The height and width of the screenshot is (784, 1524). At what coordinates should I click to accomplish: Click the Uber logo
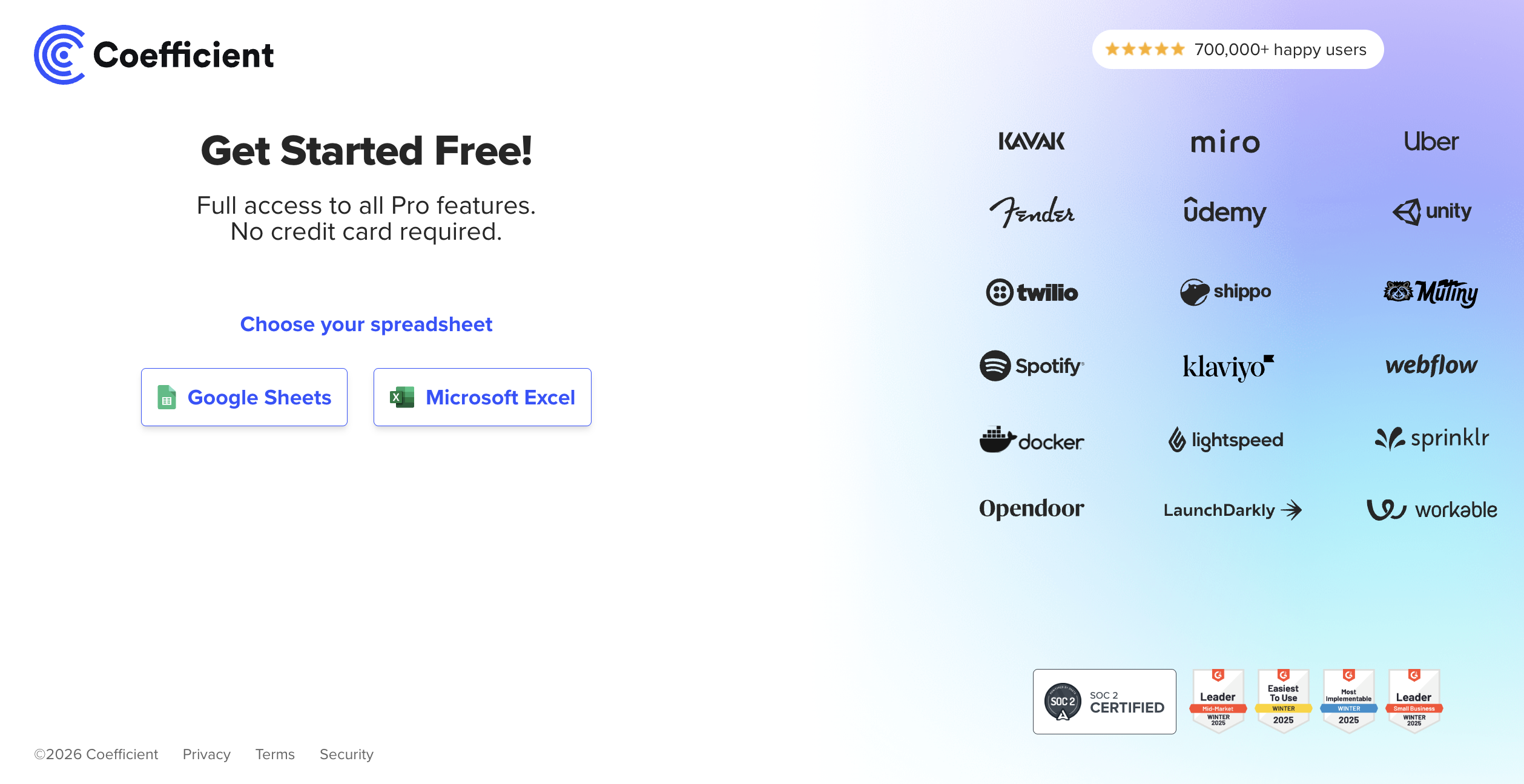pos(1431,142)
